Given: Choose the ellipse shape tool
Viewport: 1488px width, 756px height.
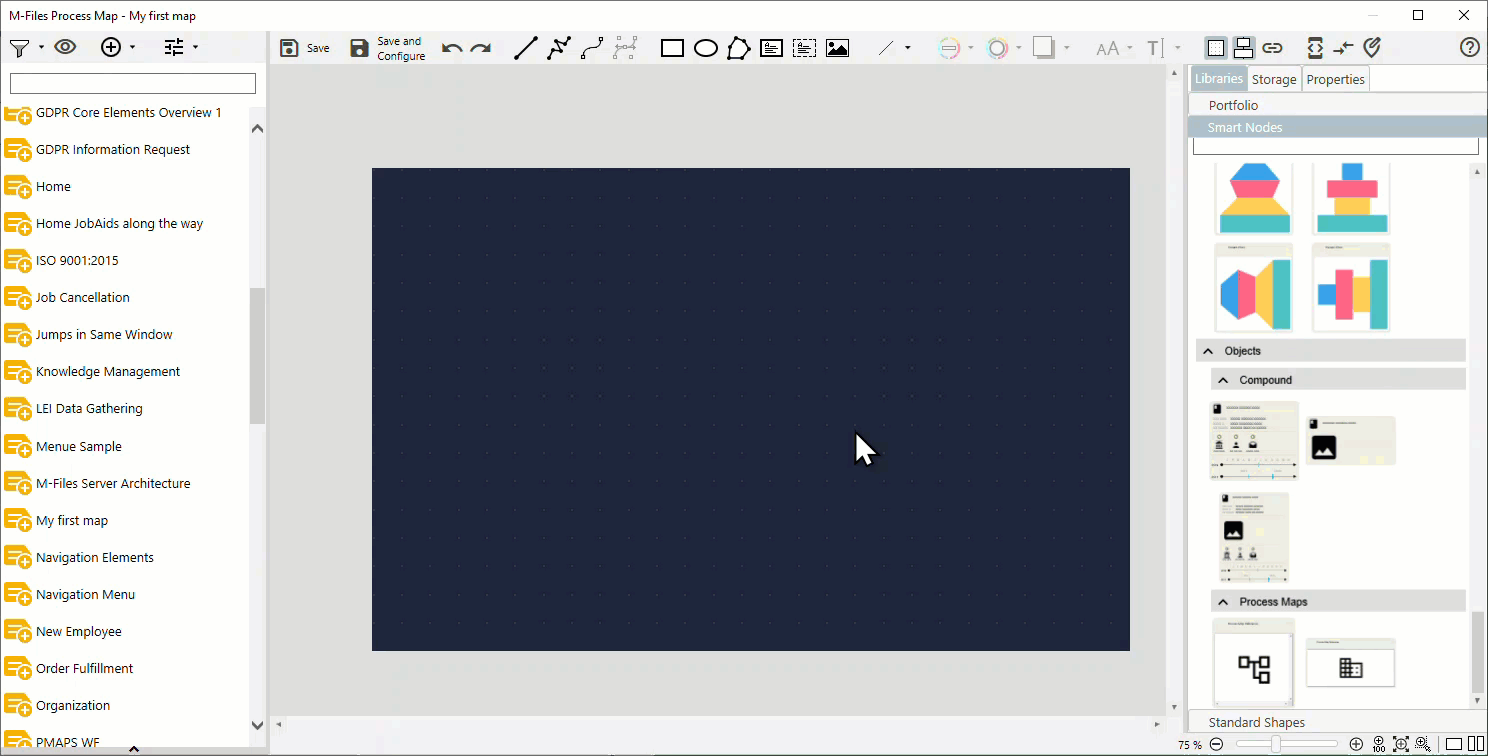Looking at the screenshot, I should (x=706, y=48).
